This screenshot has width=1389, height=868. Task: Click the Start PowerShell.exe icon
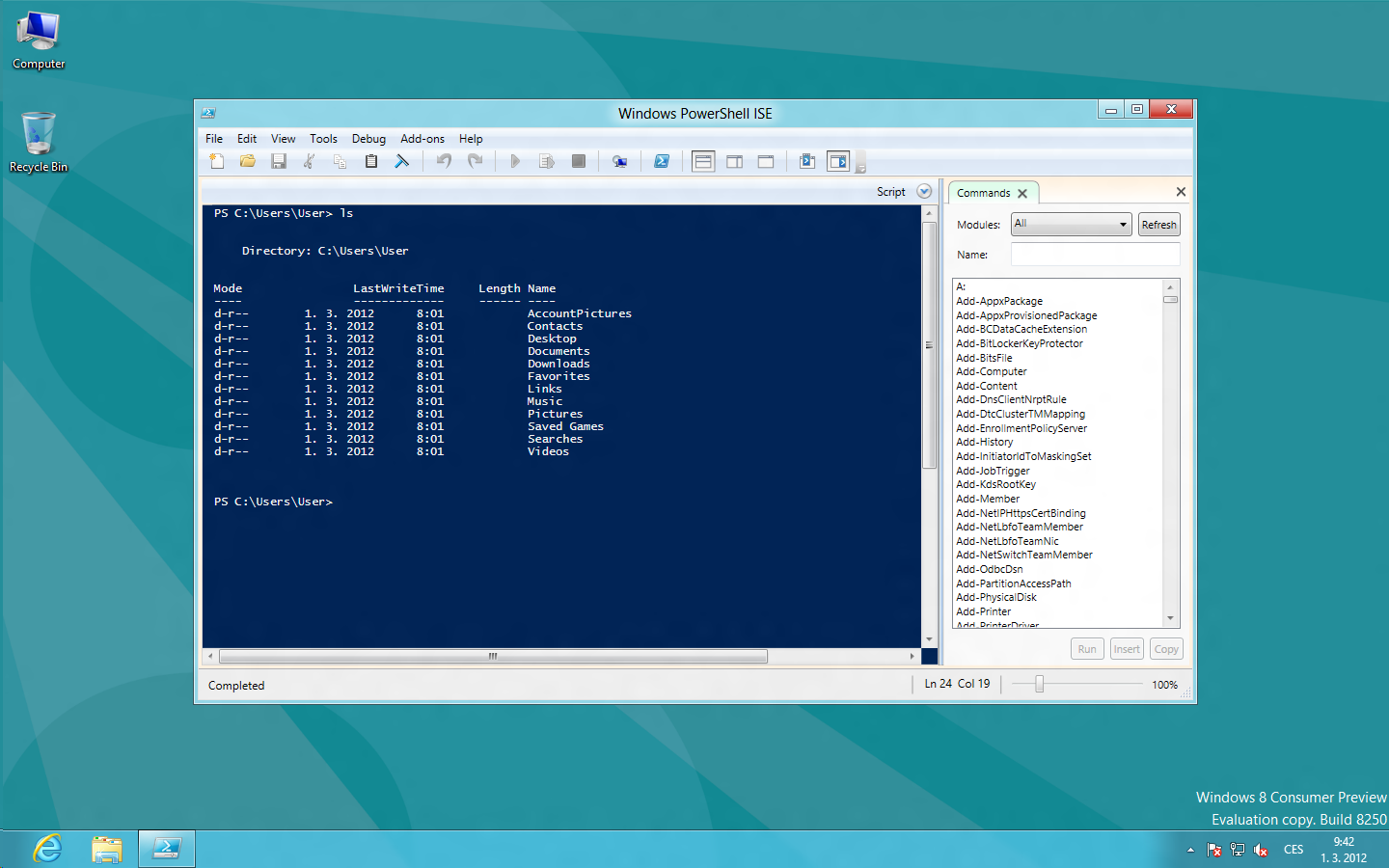pos(662,161)
